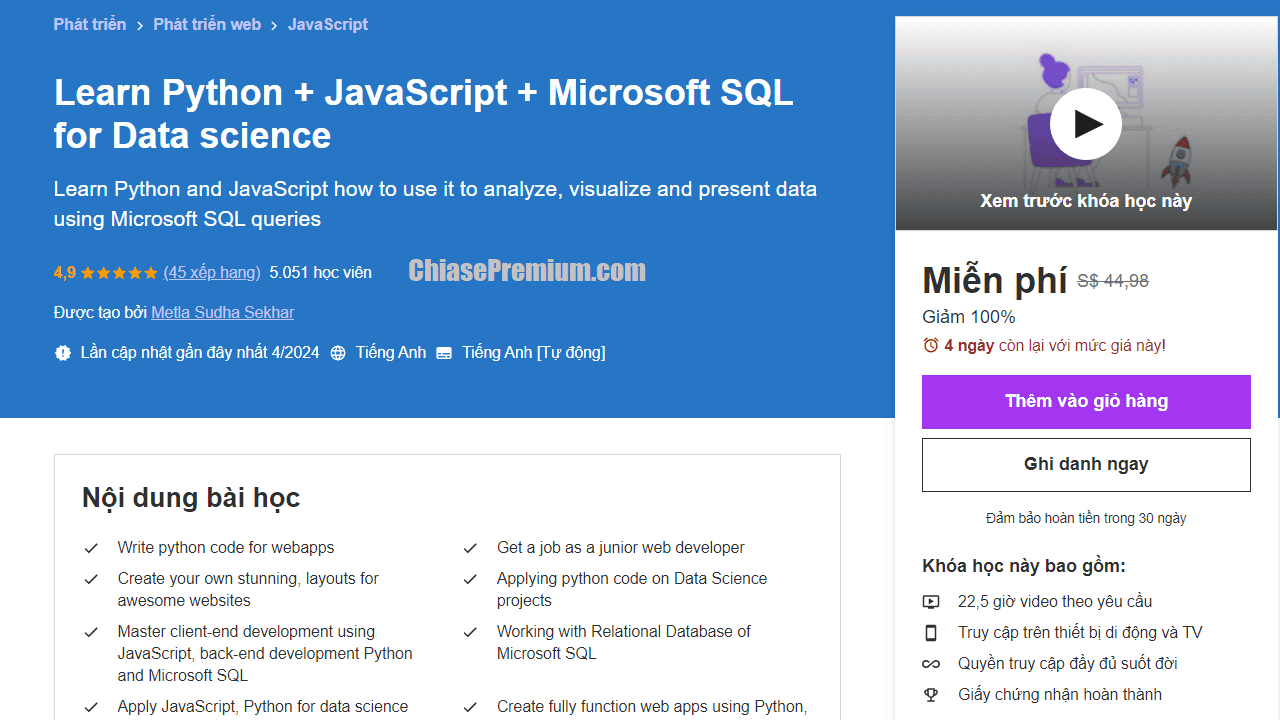Click Ghi danh ngay button

pos(1086,464)
